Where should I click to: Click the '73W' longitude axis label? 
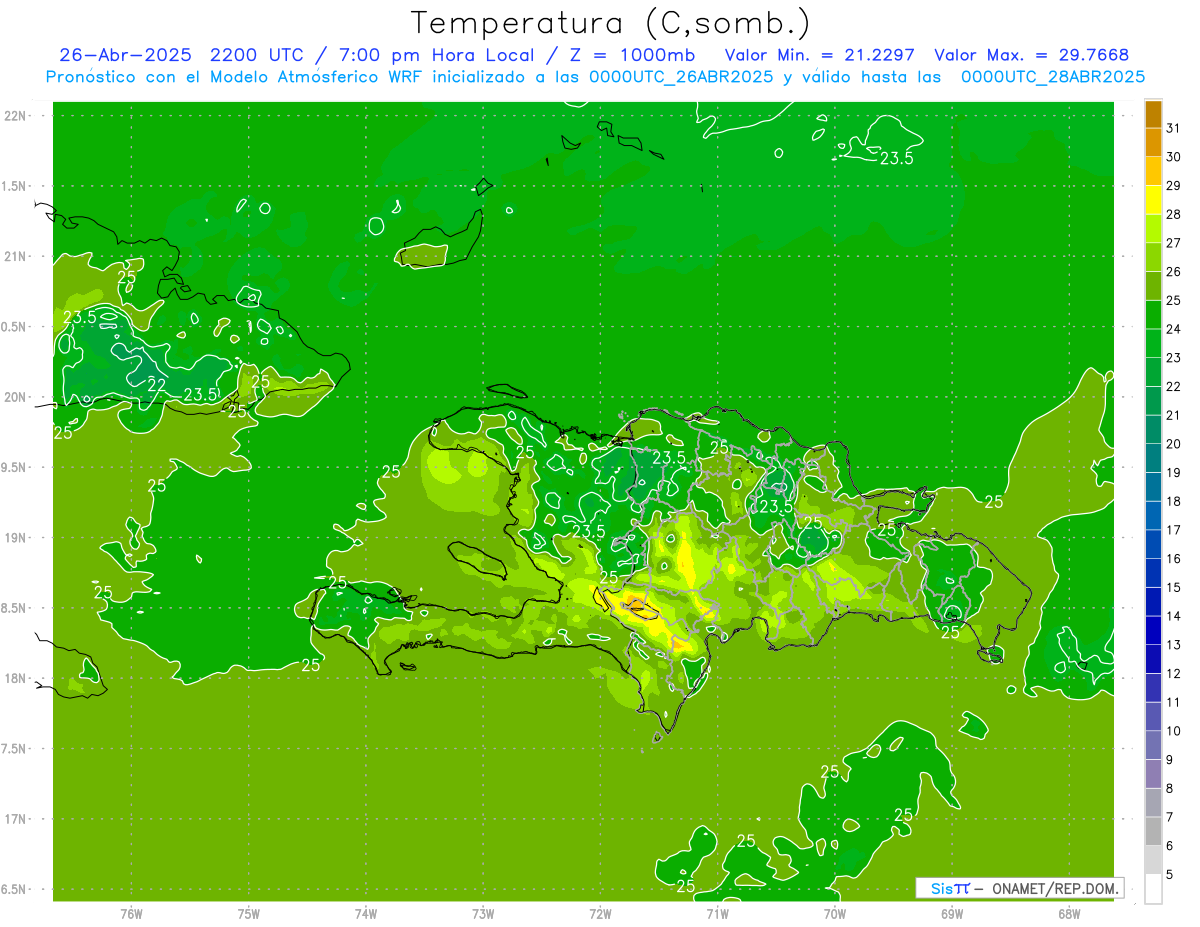pos(483,914)
